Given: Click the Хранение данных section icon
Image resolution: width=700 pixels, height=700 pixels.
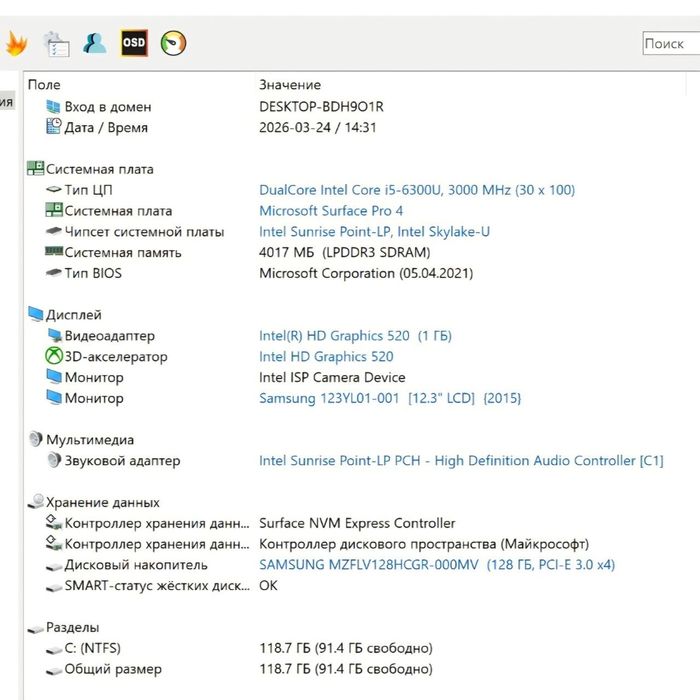Looking at the screenshot, I should pos(35,501).
